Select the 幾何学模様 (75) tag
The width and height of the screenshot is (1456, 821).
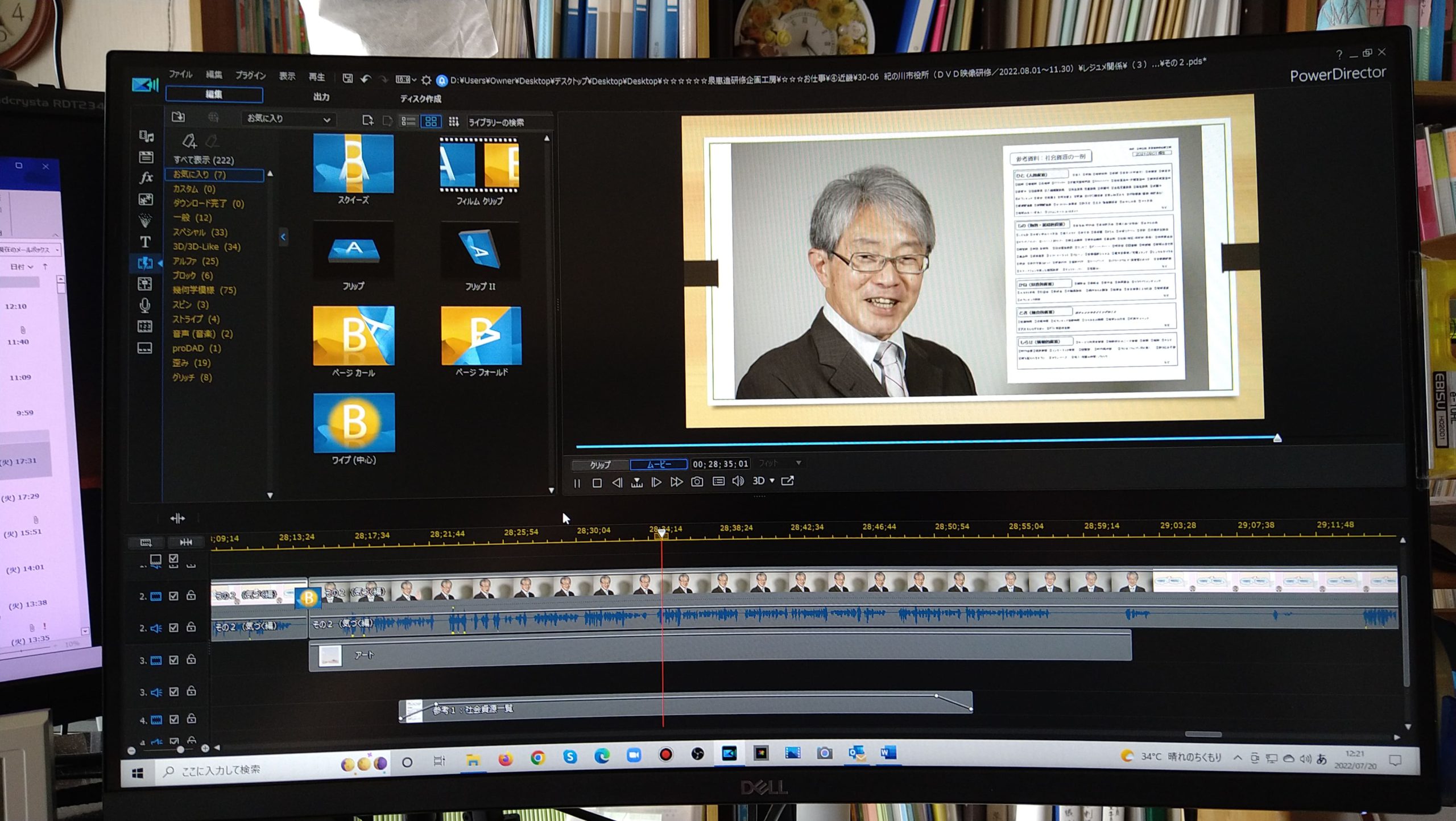point(204,290)
